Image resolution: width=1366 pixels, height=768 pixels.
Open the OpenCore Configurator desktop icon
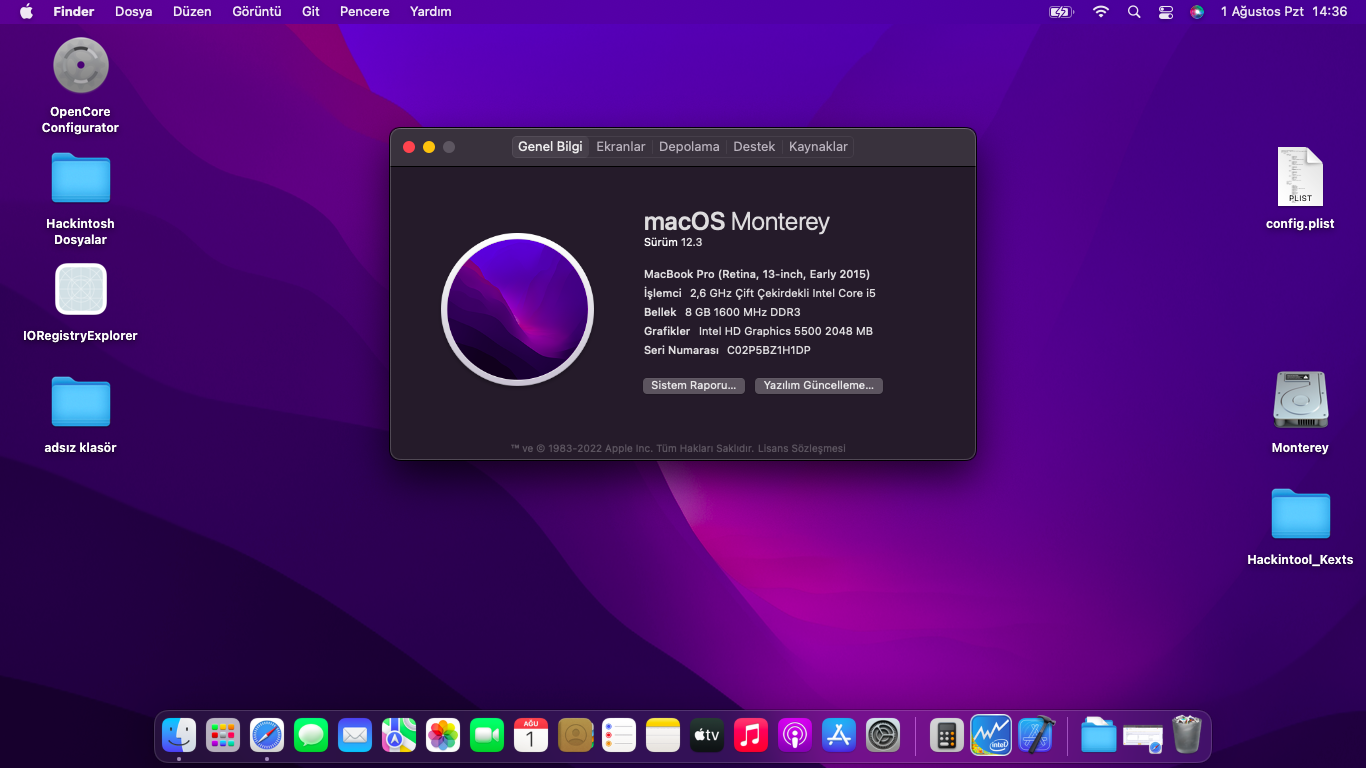[x=80, y=66]
